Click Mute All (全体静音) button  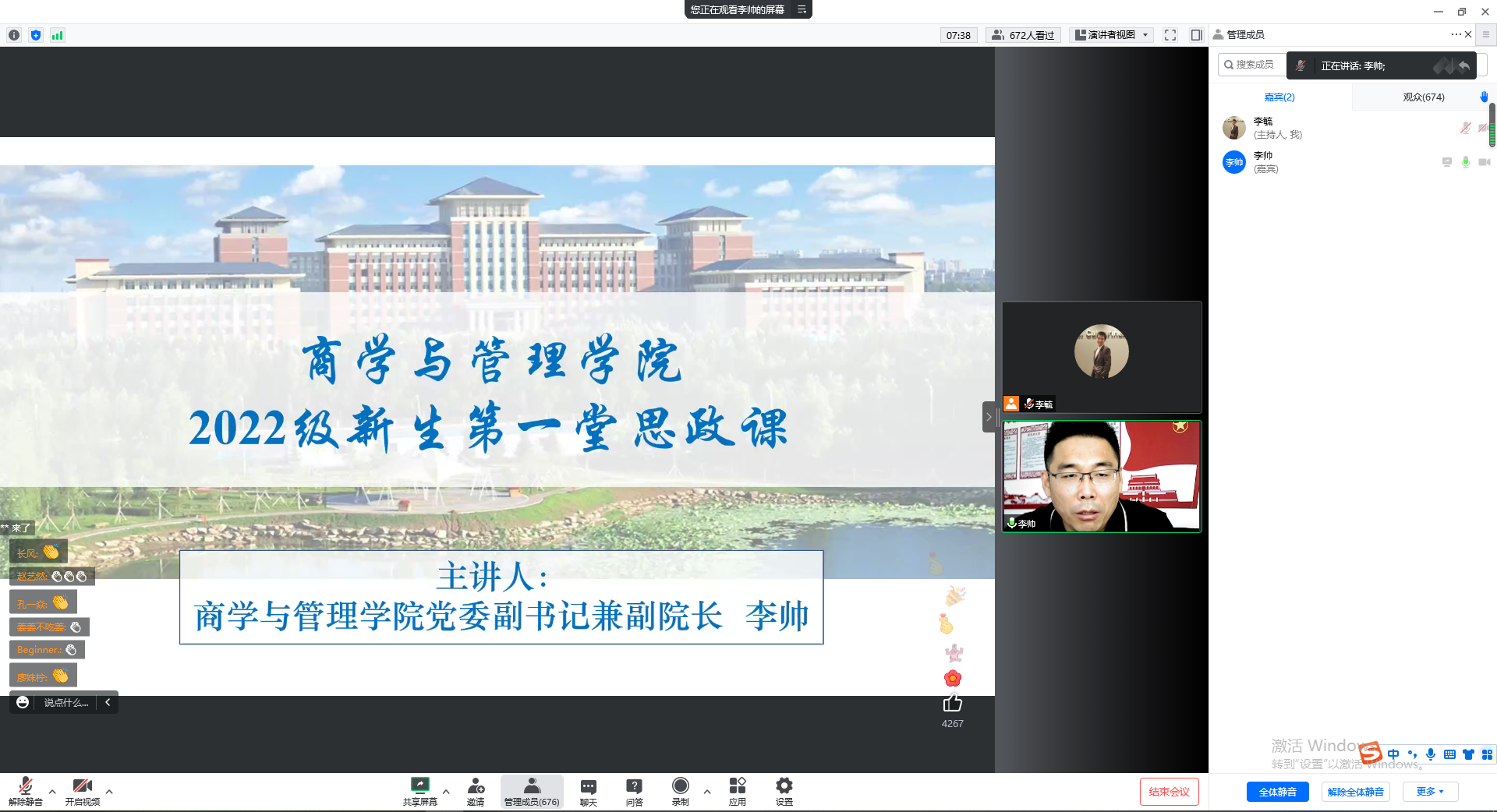(1278, 792)
